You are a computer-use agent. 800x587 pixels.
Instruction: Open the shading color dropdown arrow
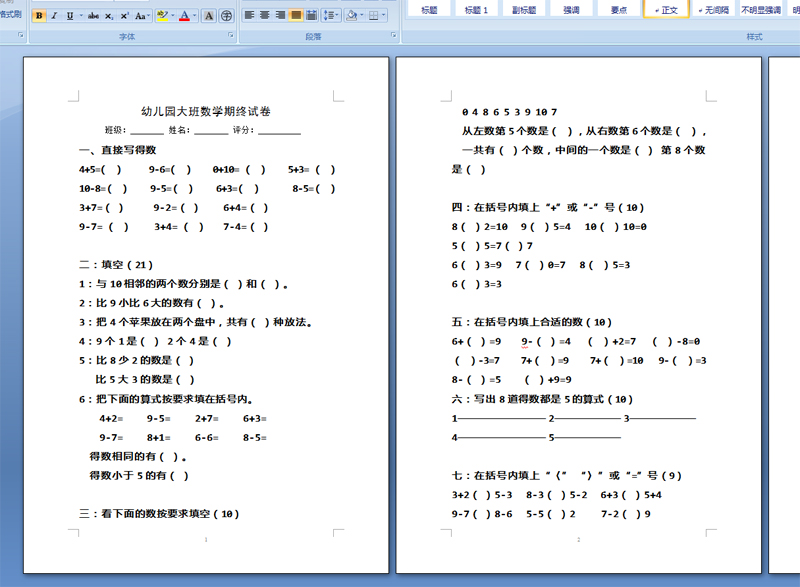pyautogui.click(x=361, y=15)
